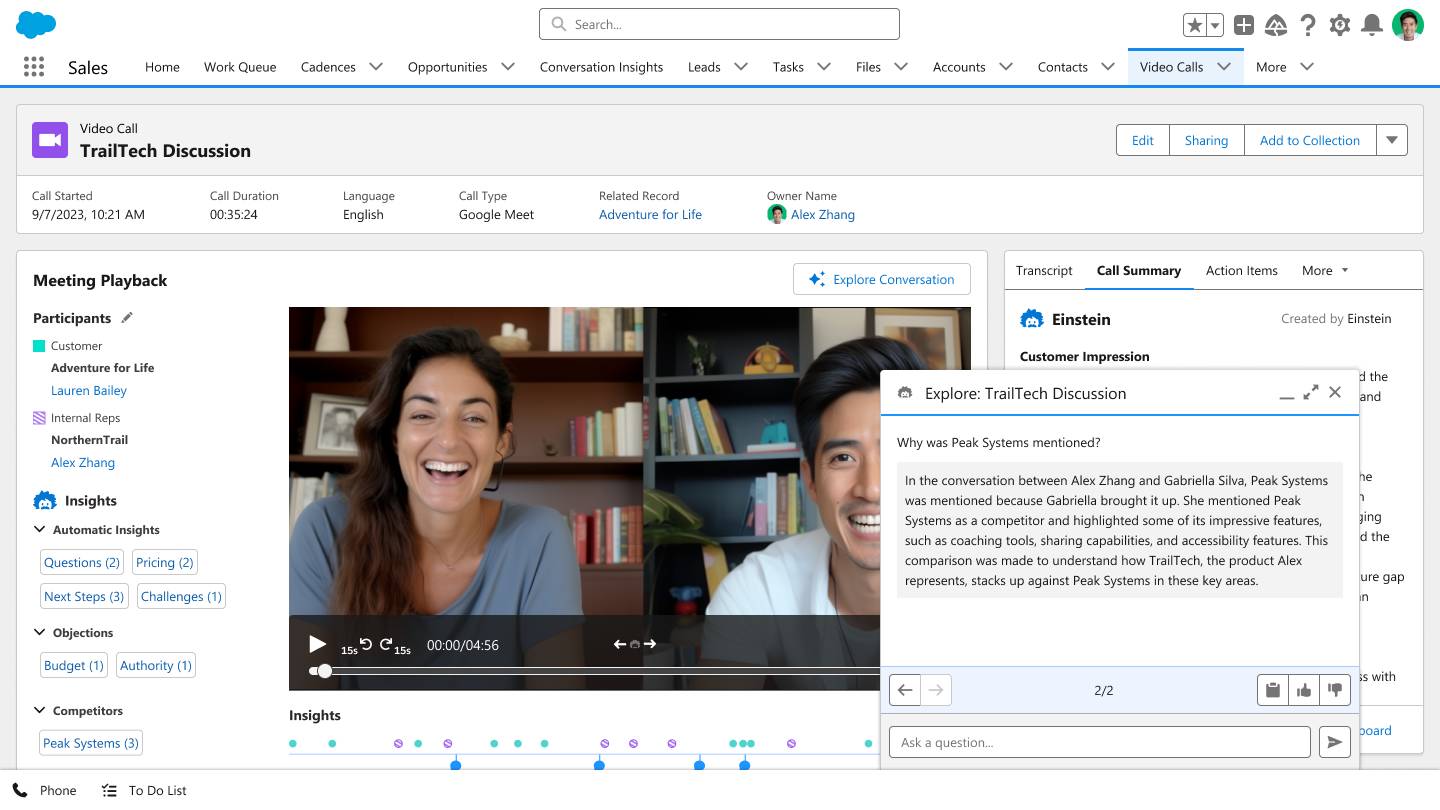This screenshot has width=1440, height=810.
Task: Click the Einstein icon in Call Summary
Action: [1031, 319]
